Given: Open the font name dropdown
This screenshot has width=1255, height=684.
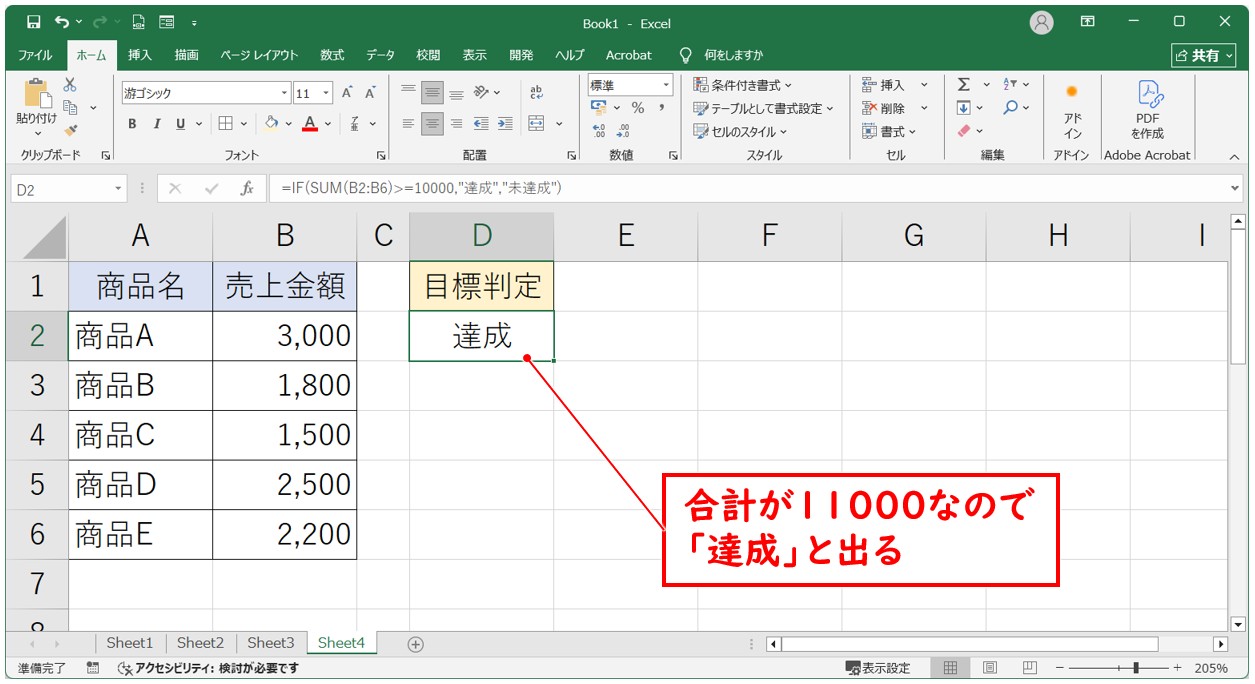Looking at the screenshot, I should 284,93.
